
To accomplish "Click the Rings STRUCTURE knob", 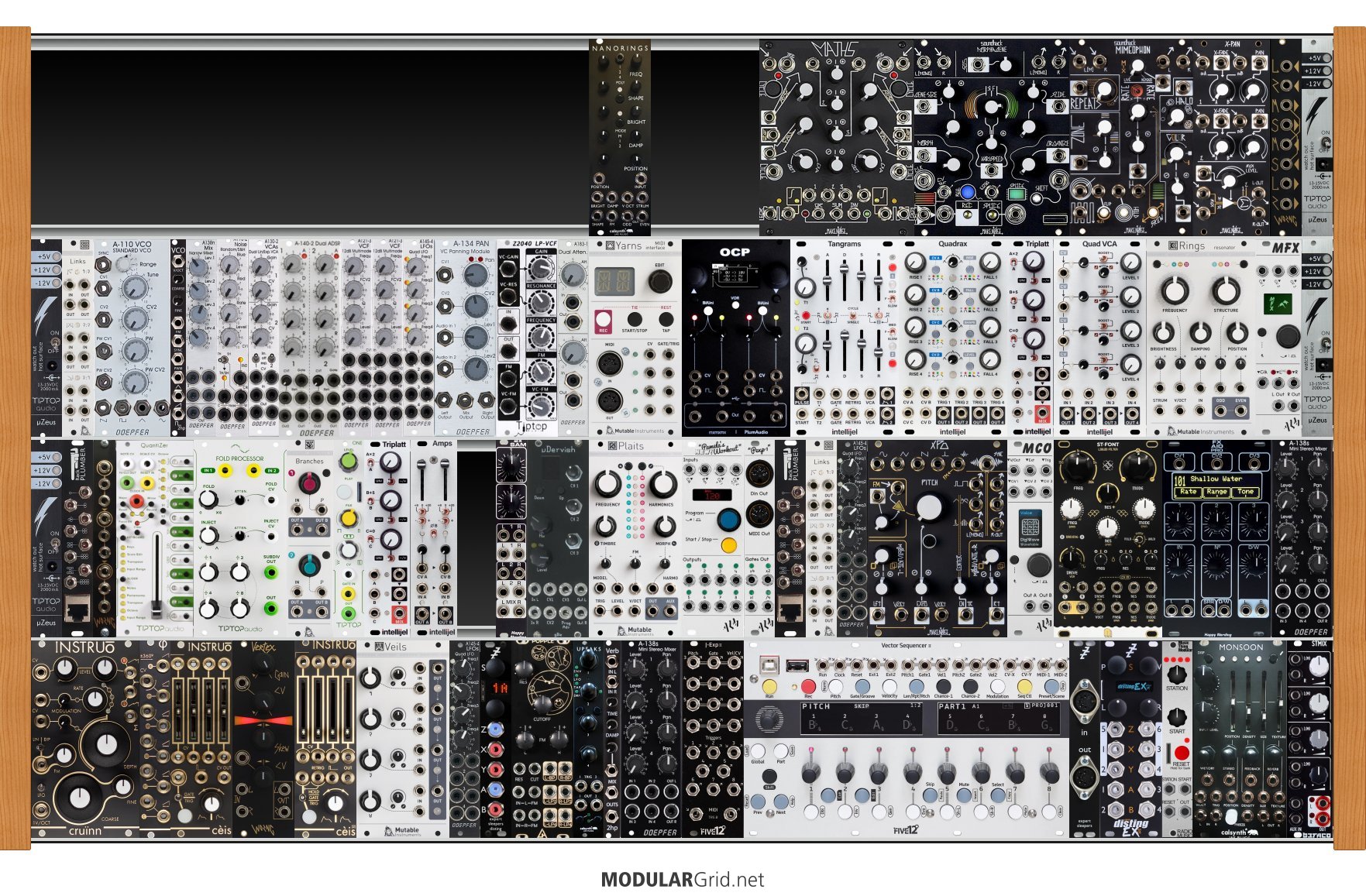I will 1226,290.
